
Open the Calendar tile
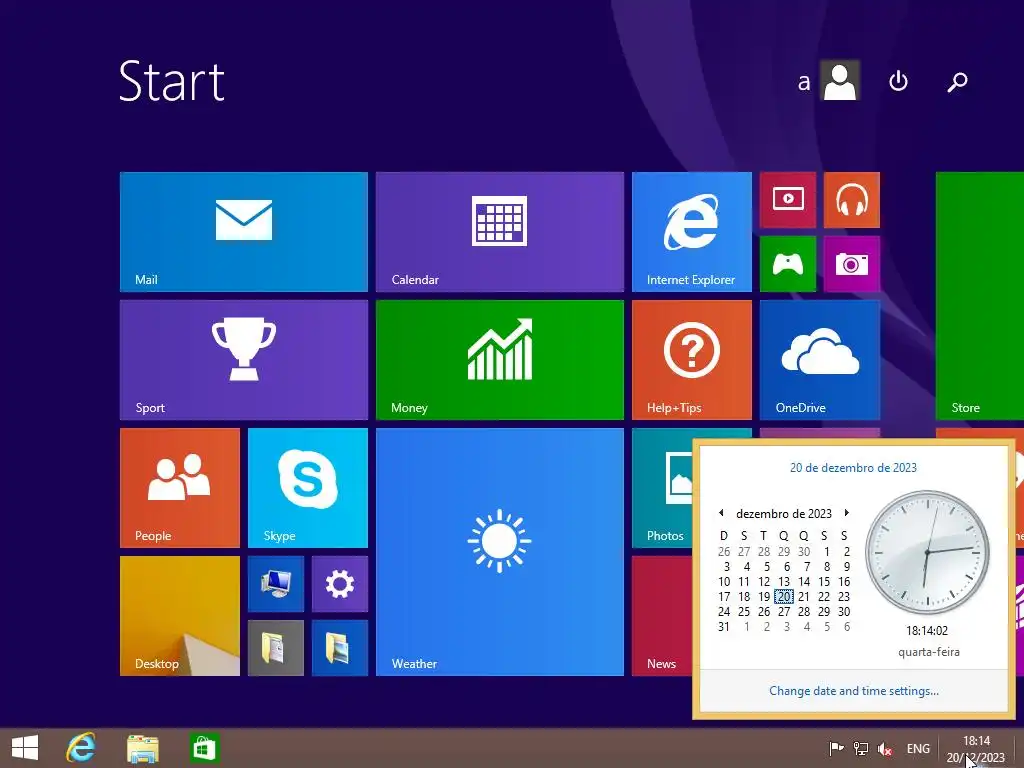coord(500,232)
